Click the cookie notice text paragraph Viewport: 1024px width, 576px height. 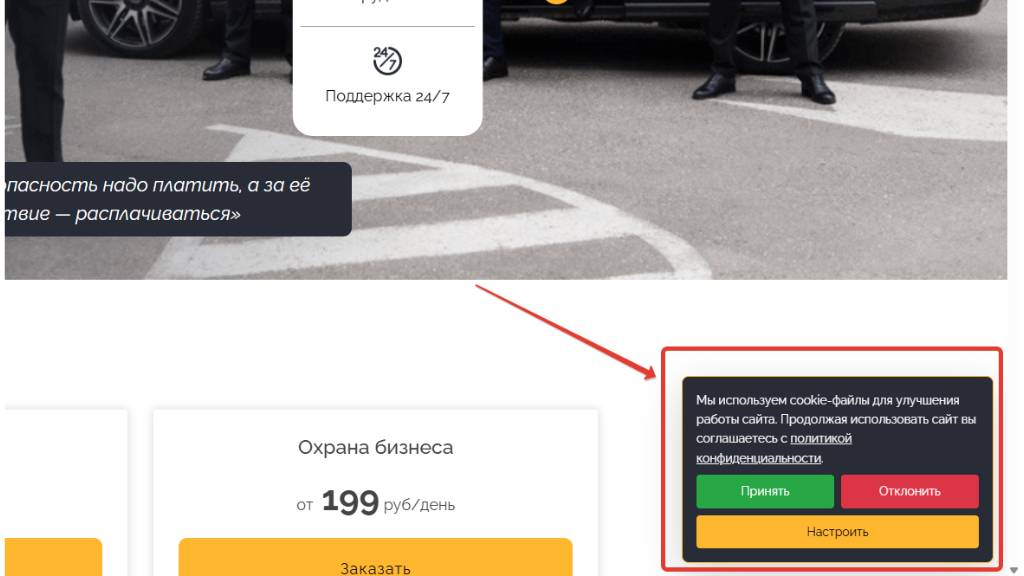(x=836, y=428)
